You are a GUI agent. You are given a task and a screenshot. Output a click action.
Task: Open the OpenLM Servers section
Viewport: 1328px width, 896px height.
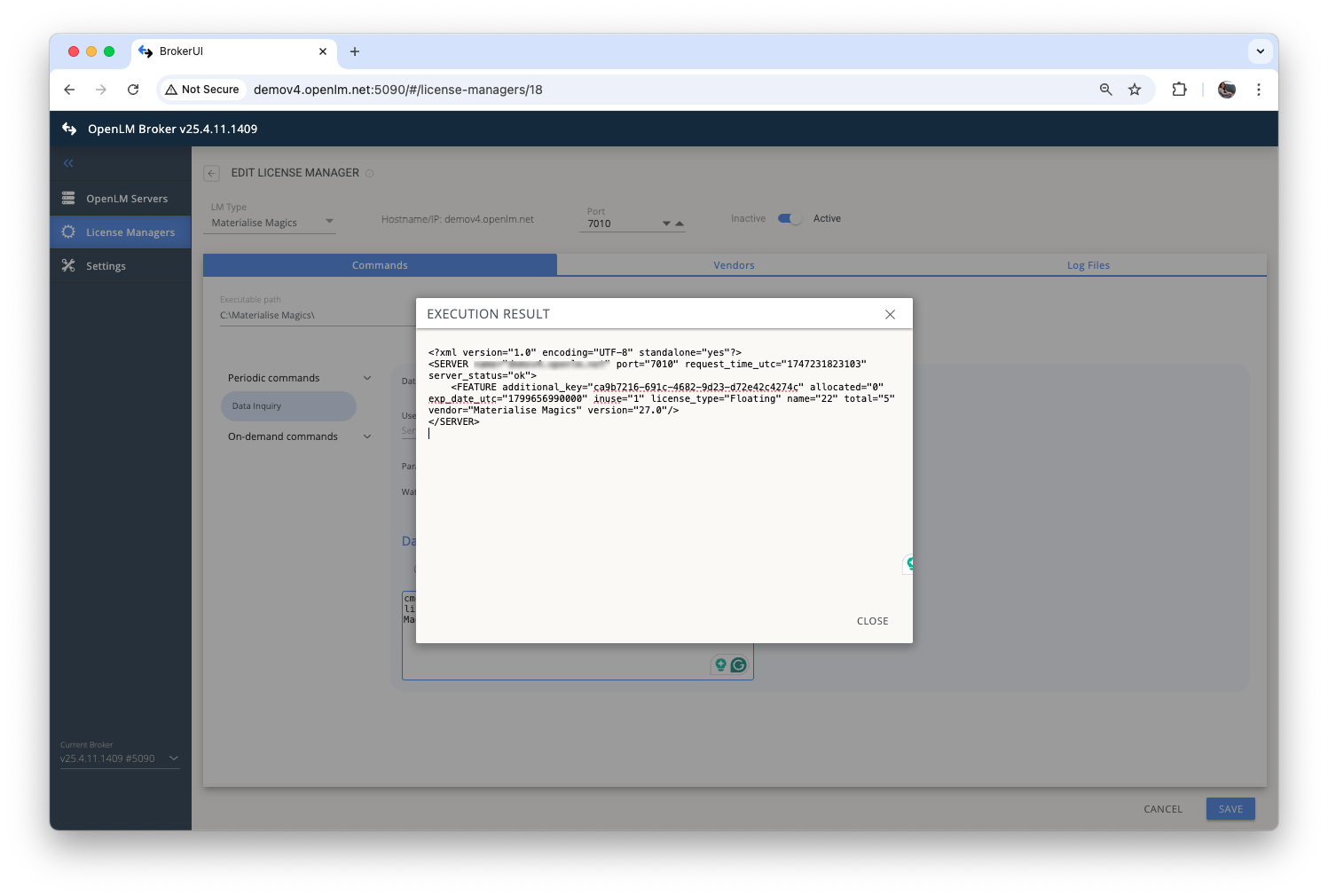coord(126,199)
